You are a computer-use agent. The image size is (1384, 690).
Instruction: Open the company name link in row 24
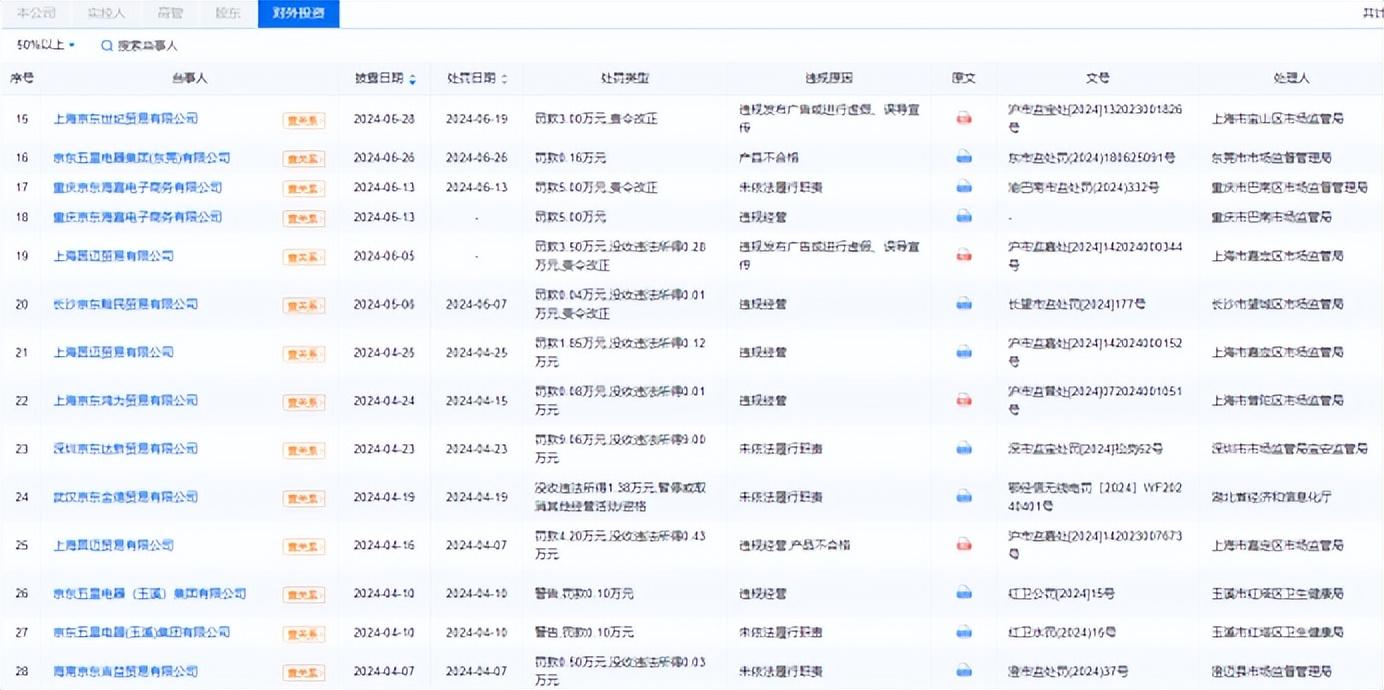[125, 496]
